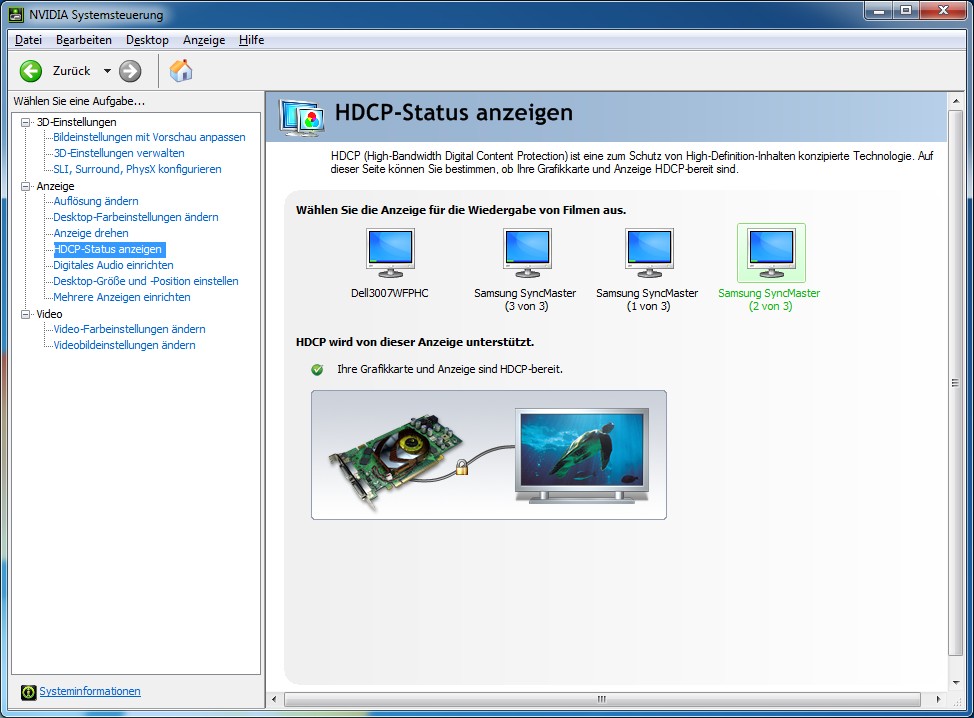
Task: Click the home icon in the toolbar
Action: [x=180, y=71]
